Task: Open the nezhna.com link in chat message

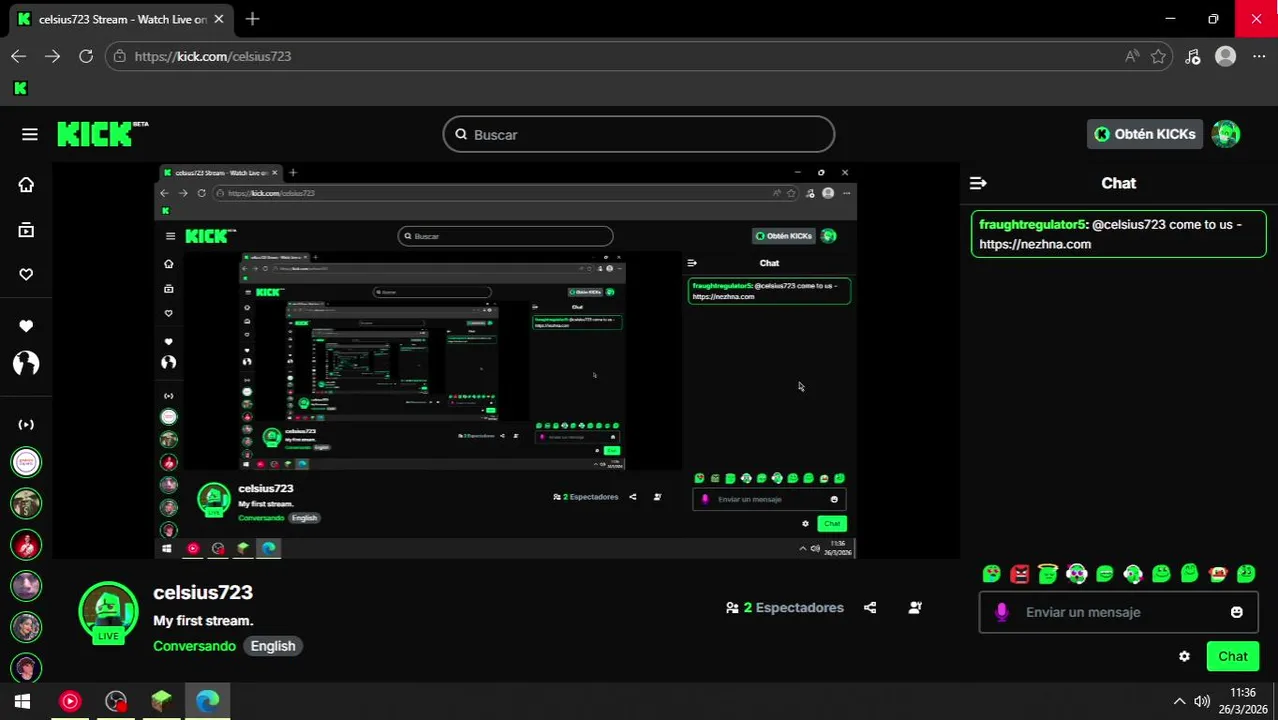Action: 1035,244
